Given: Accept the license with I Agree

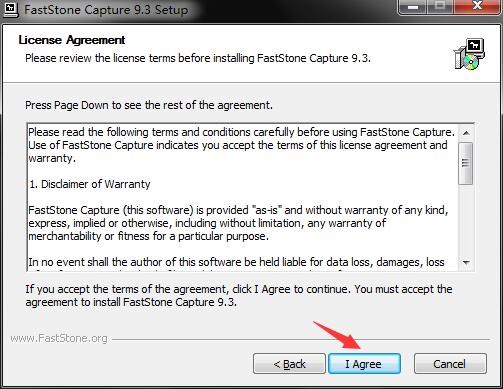Looking at the screenshot, I should tap(364, 364).
